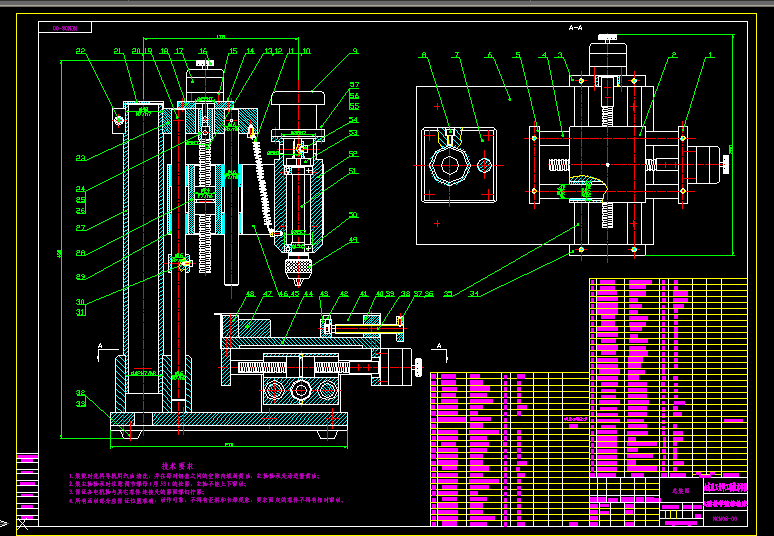
Task: Select part number label 44
Action: (x=309, y=294)
